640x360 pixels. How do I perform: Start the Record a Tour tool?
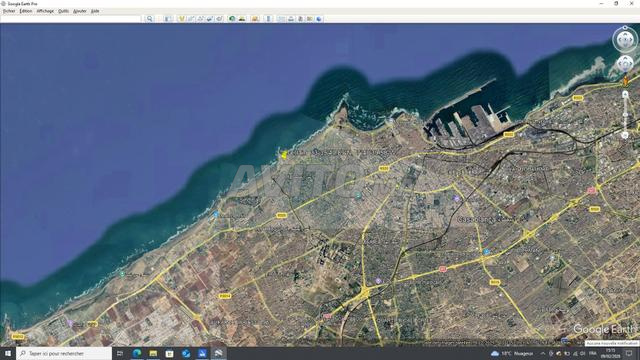pos(219,19)
